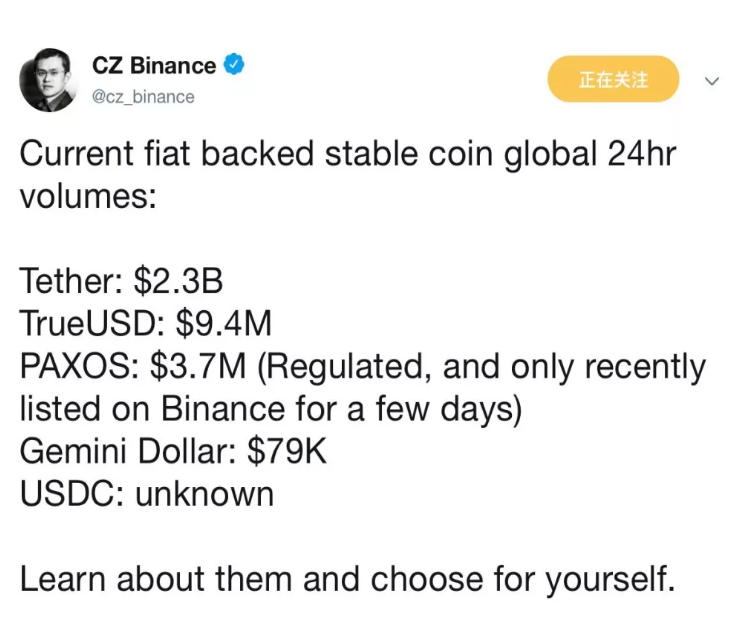Select 'listed on Binance for a few days' text
Screen dimensions: 755x629
[x=271, y=409]
